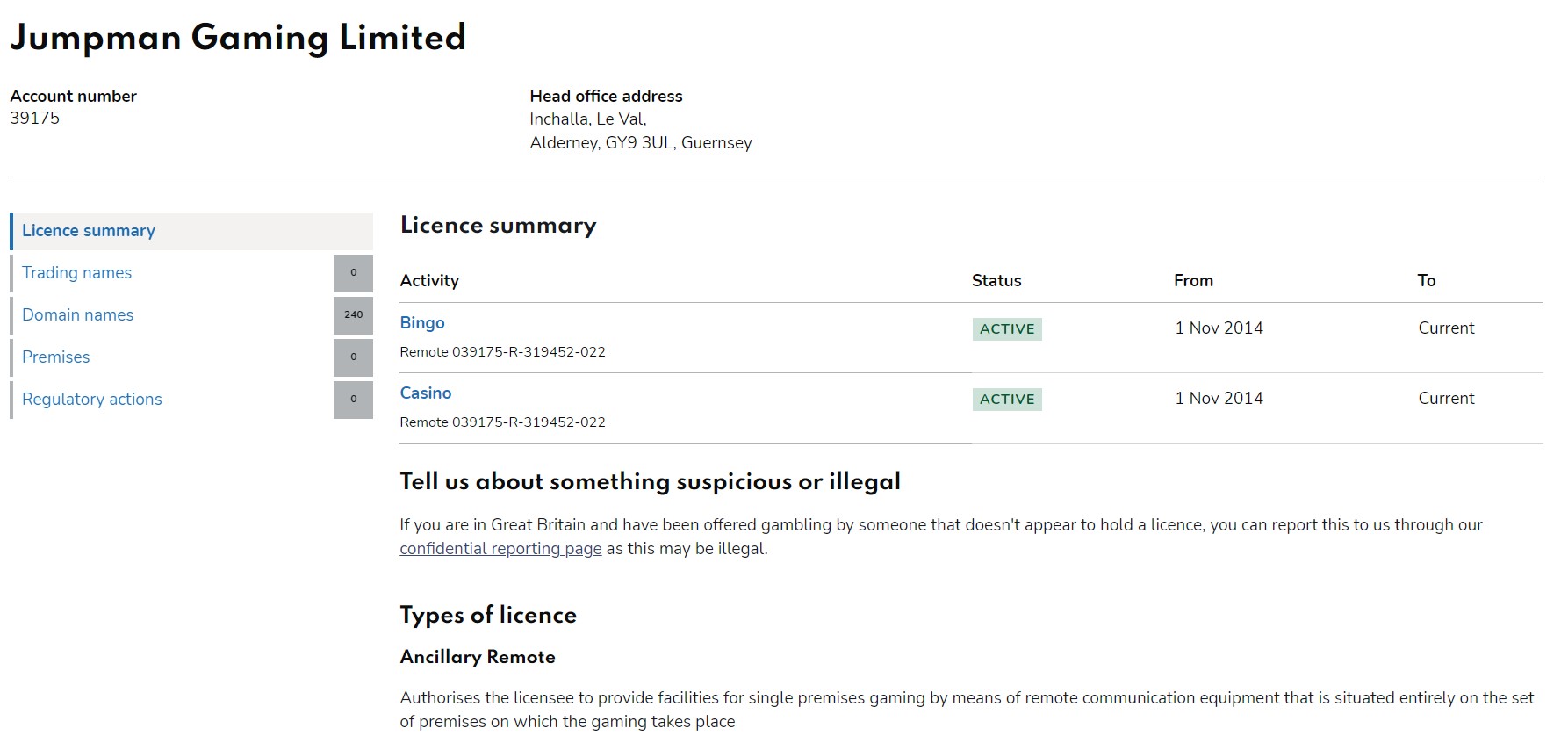
Task: Select the Casino licence number Remote 039175-R-319452-022
Action: [502, 422]
